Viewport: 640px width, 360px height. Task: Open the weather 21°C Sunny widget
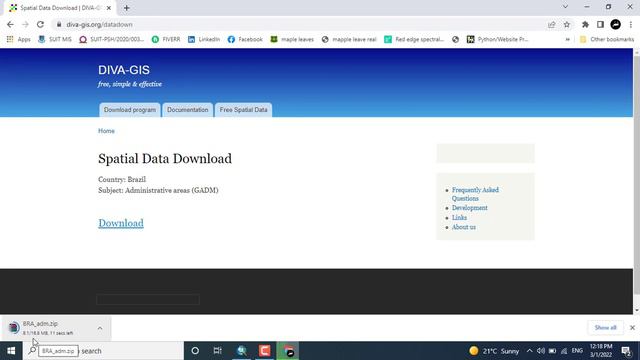pyautogui.click(x=494, y=351)
